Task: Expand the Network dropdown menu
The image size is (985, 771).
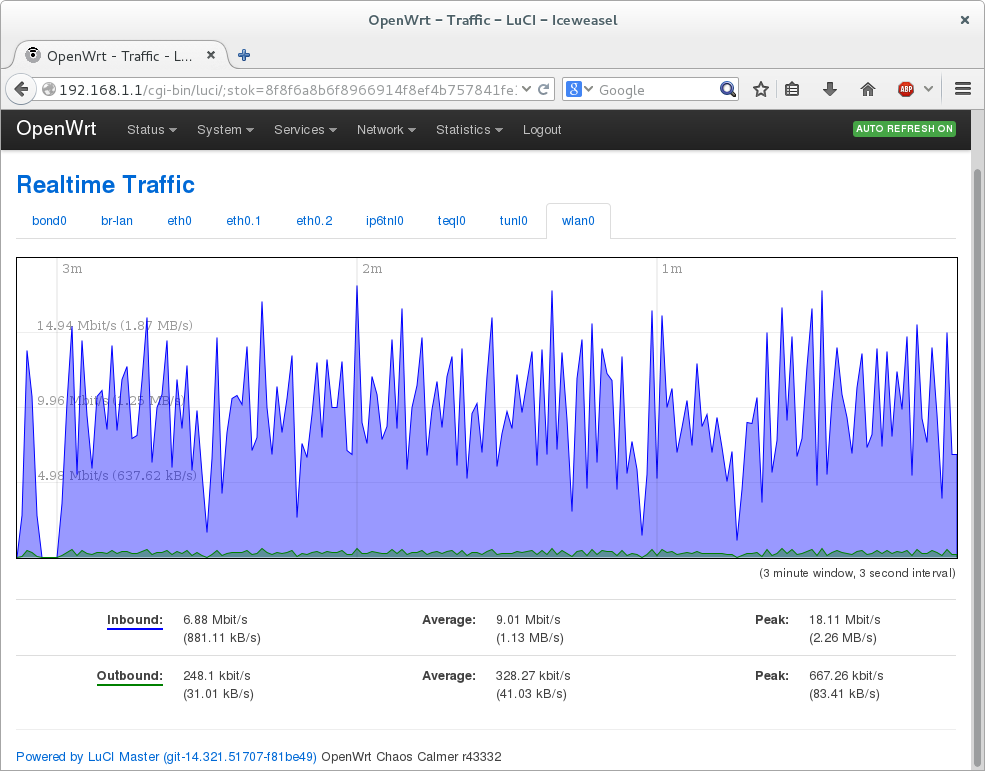Action: (x=386, y=129)
